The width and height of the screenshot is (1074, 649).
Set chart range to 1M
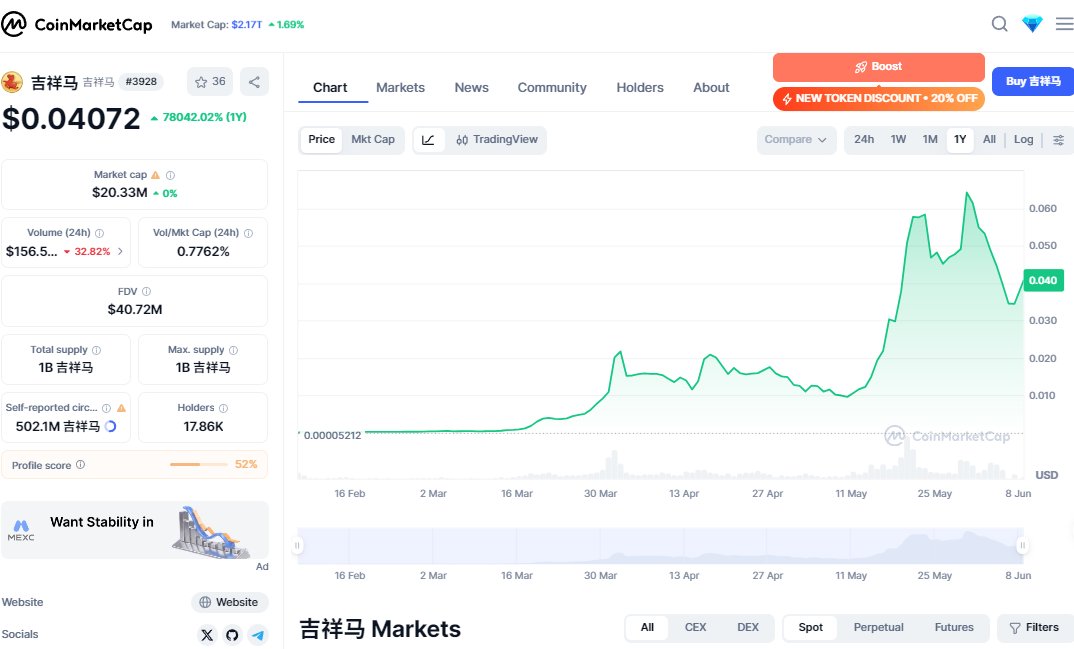coord(929,140)
